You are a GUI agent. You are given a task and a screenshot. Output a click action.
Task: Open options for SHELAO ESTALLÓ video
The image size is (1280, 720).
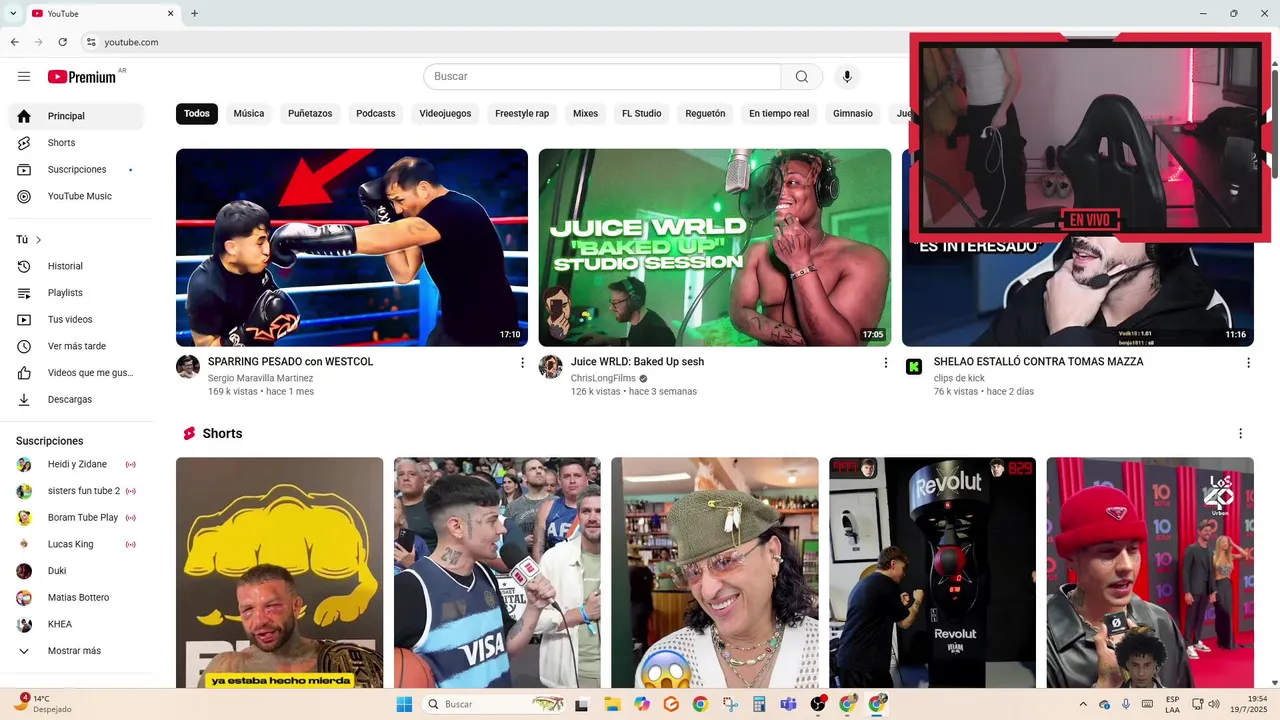pos(1248,363)
